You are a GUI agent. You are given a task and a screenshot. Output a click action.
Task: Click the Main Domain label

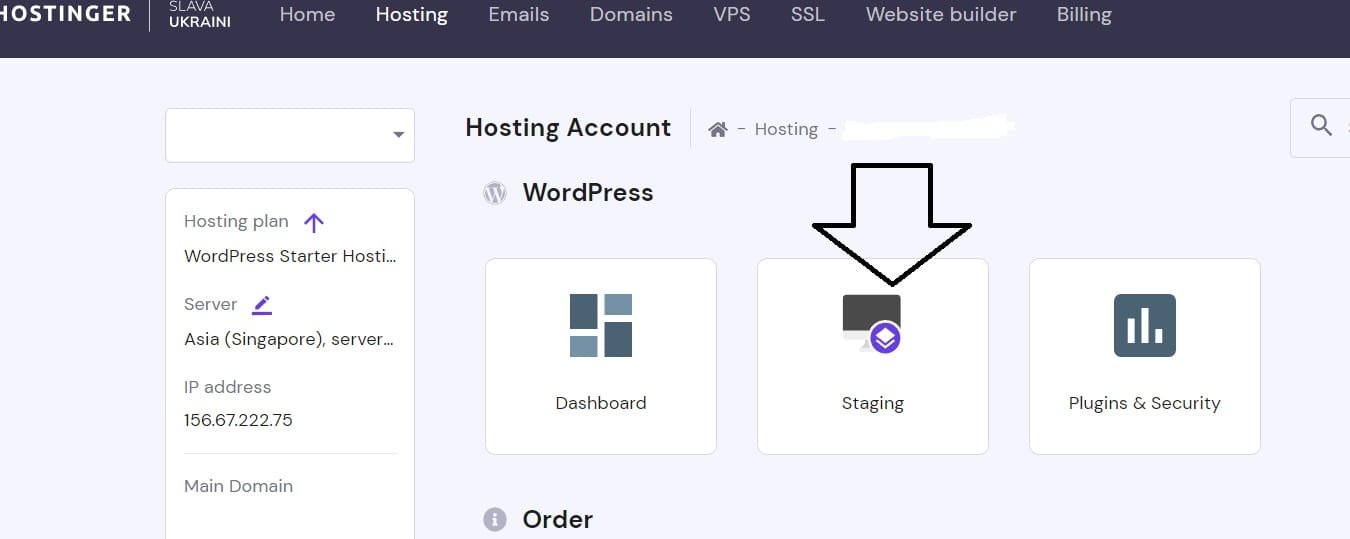238,486
